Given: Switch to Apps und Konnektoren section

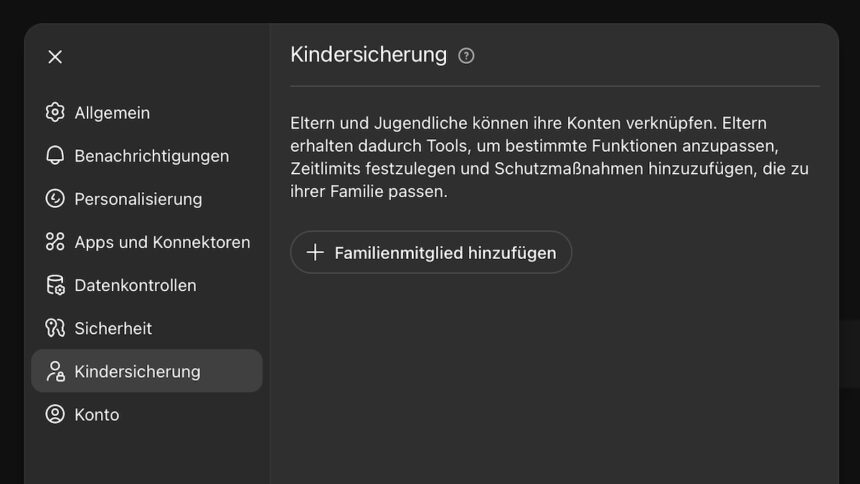Looking at the screenshot, I should pyautogui.click(x=162, y=242).
